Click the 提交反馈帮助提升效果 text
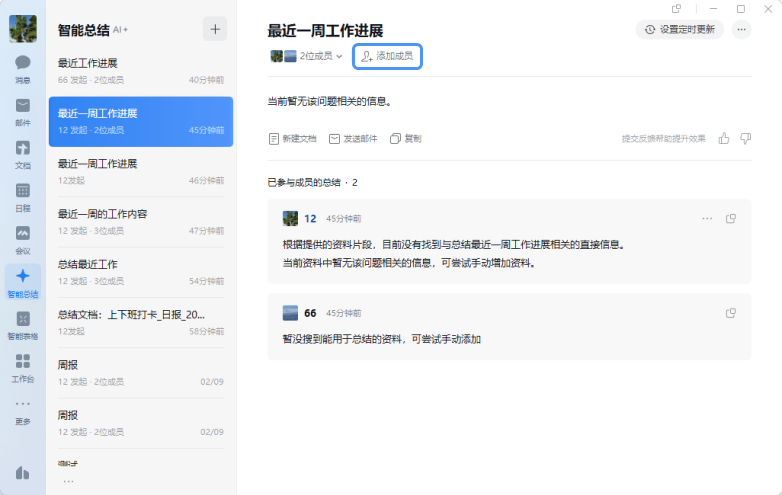The image size is (782, 495). 663,139
